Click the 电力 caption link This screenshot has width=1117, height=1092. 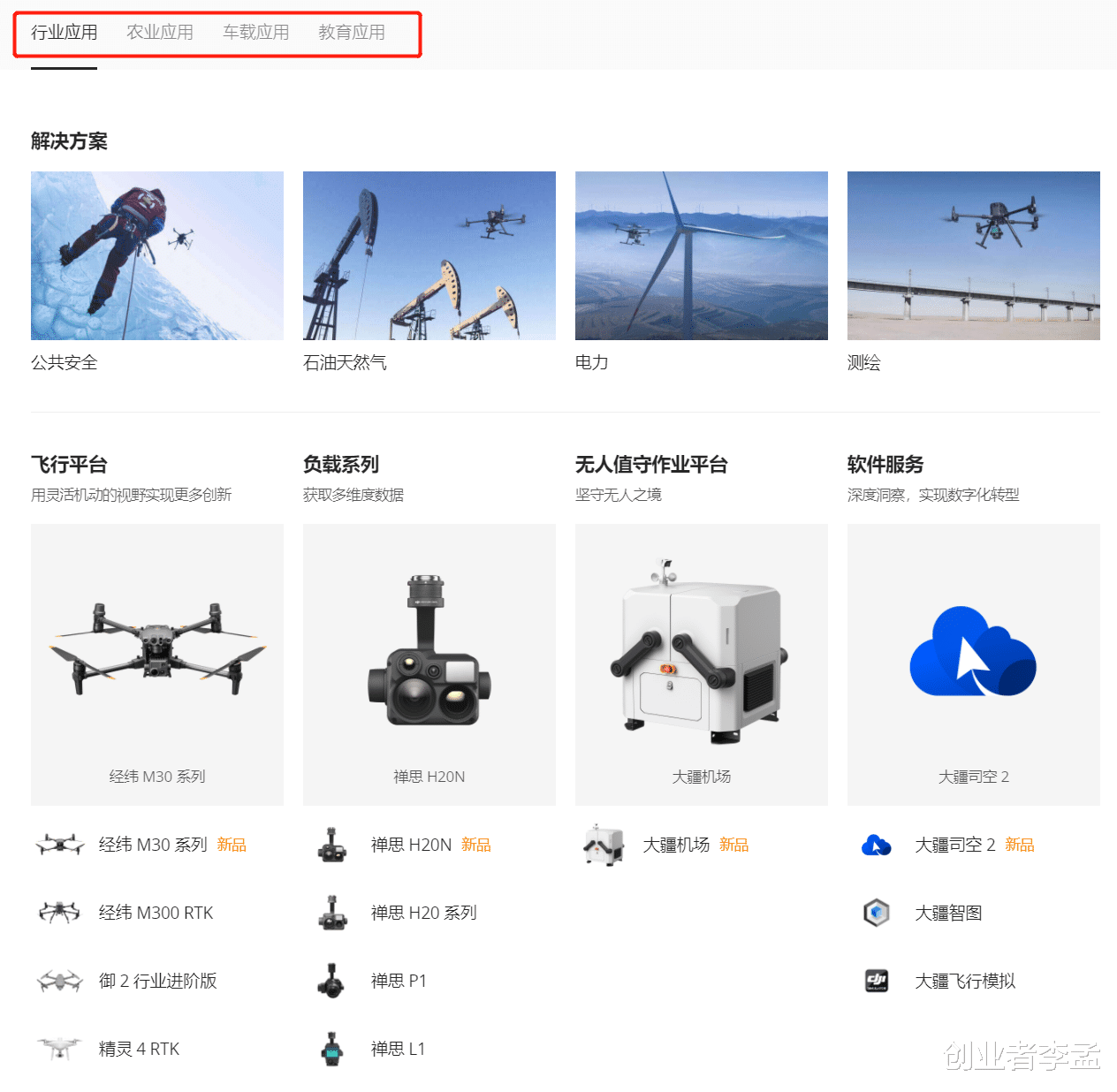point(592,362)
